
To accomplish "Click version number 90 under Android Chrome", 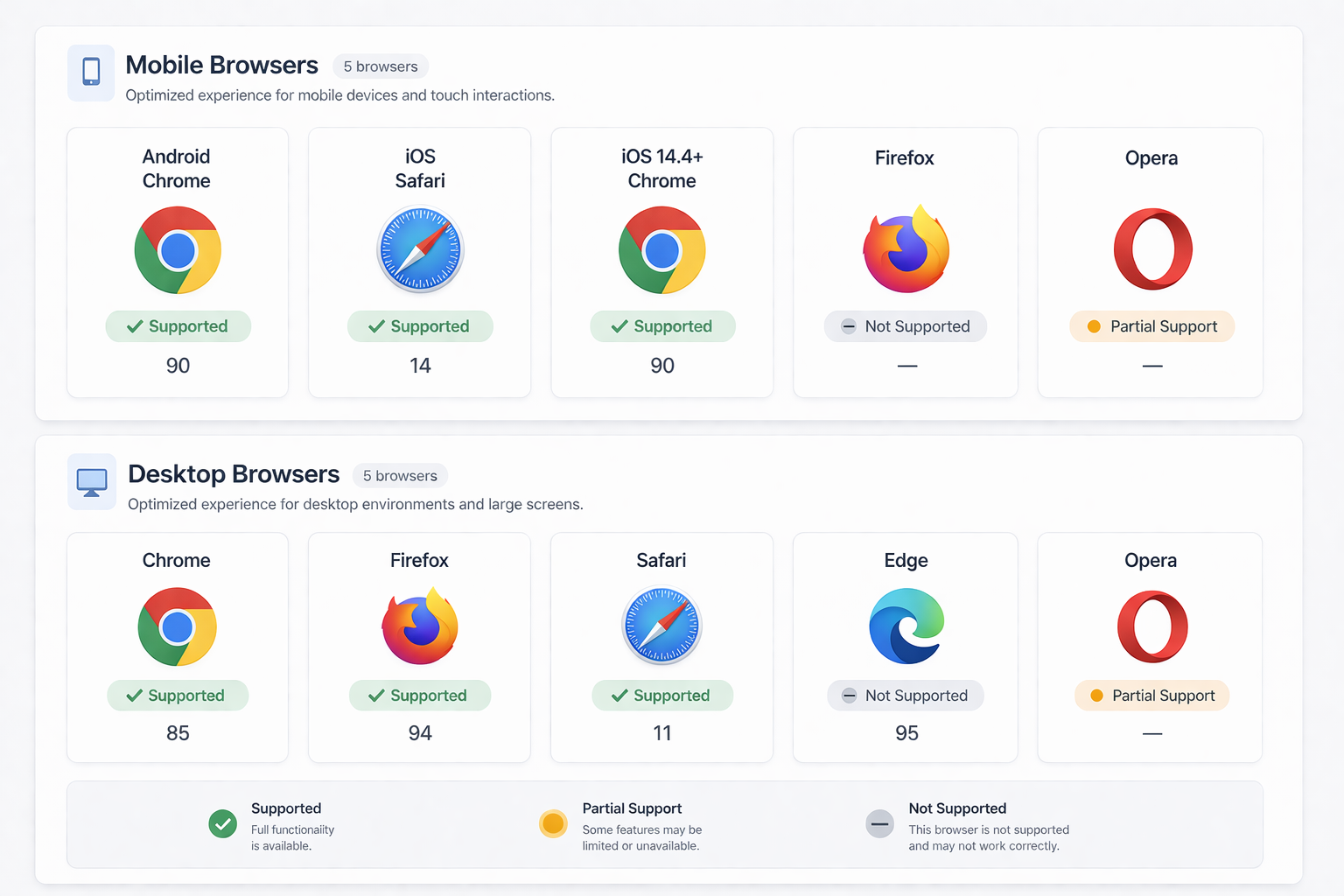I will click(178, 366).
